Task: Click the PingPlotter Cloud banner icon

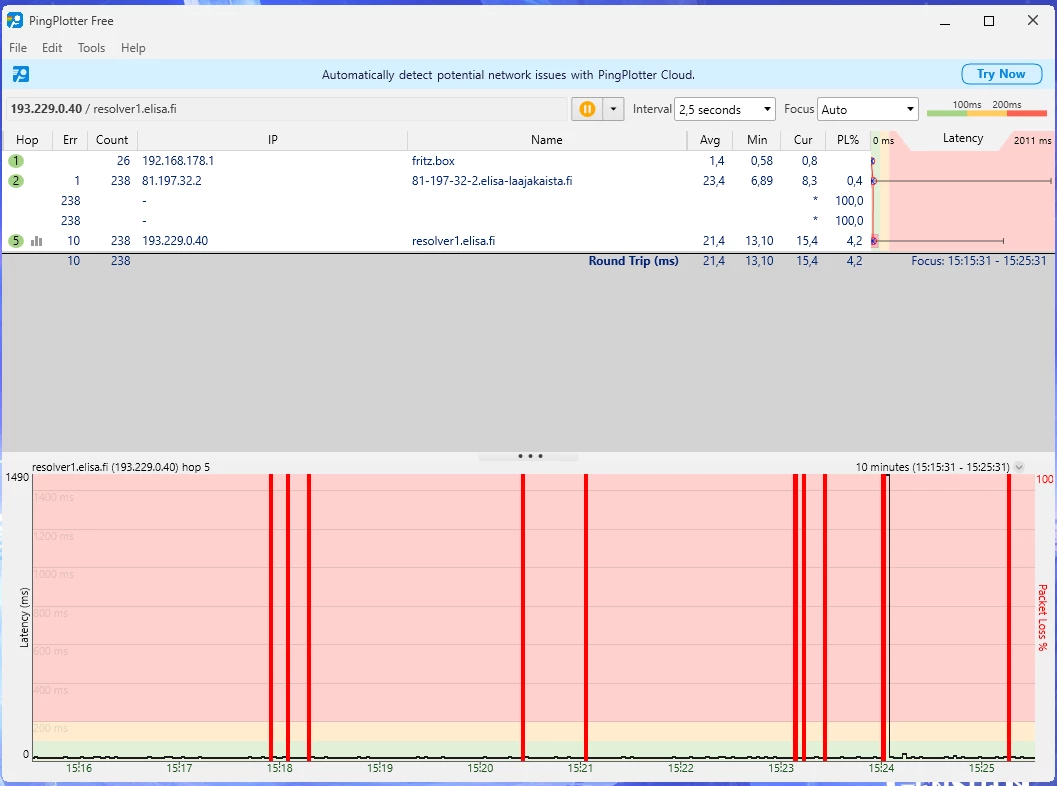Action: pos(20,74)
